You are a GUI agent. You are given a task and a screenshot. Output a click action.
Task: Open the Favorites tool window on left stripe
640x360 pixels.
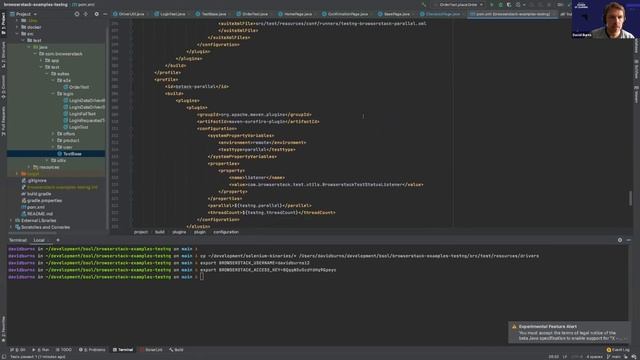3,329
